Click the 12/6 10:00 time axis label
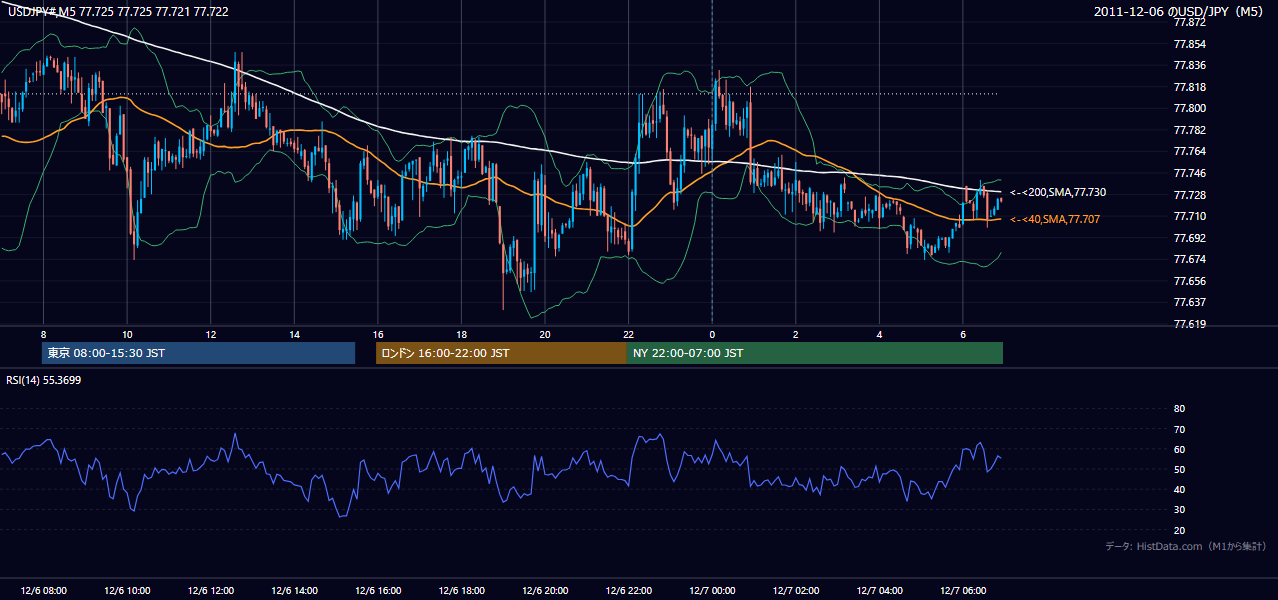Screen dimensions: 1278x600 click(x=127, y=591)
